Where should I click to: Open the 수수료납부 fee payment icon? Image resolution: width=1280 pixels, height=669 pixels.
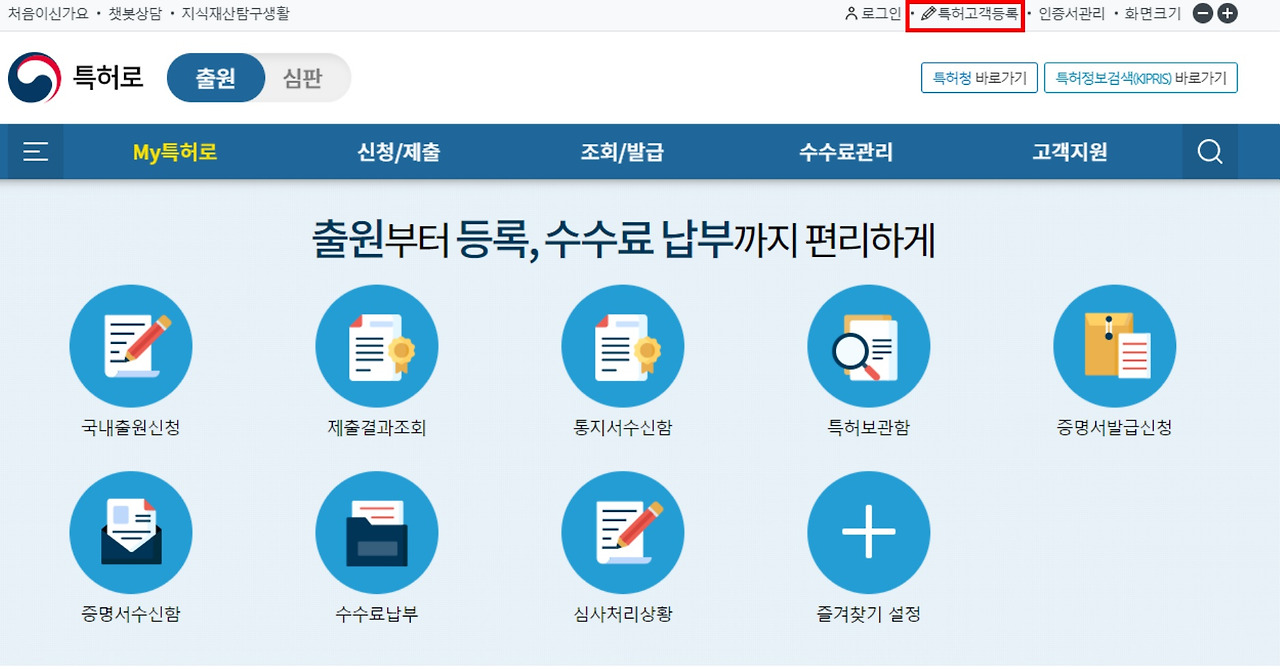pyautogui.click(x=377, y=532)
